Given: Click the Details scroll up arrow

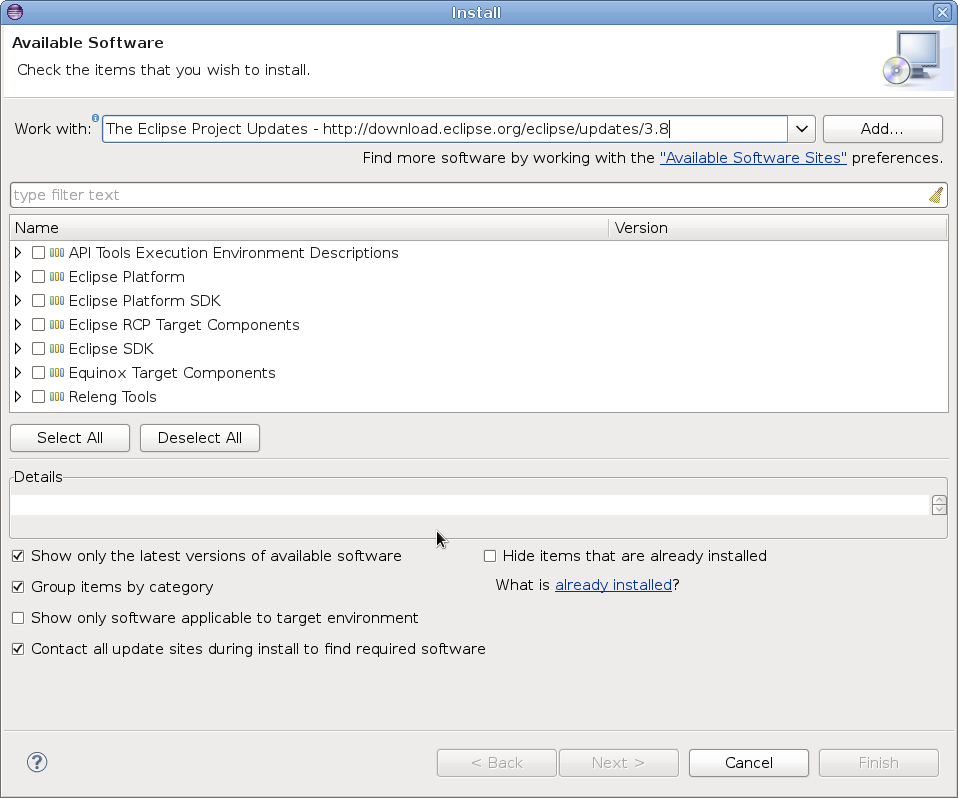Looking at the screenshot, I should click(939, 500).
